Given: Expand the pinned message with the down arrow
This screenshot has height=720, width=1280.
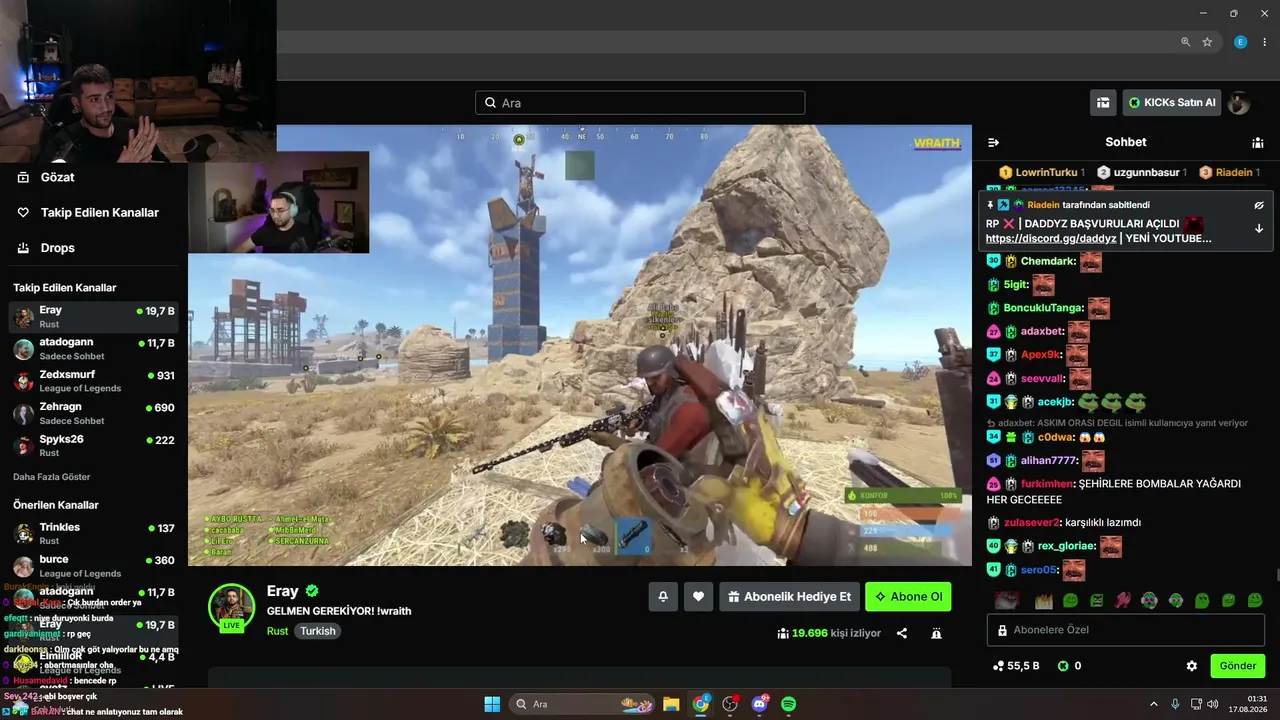Looking at the screenshot, I should click(1259, 229).
